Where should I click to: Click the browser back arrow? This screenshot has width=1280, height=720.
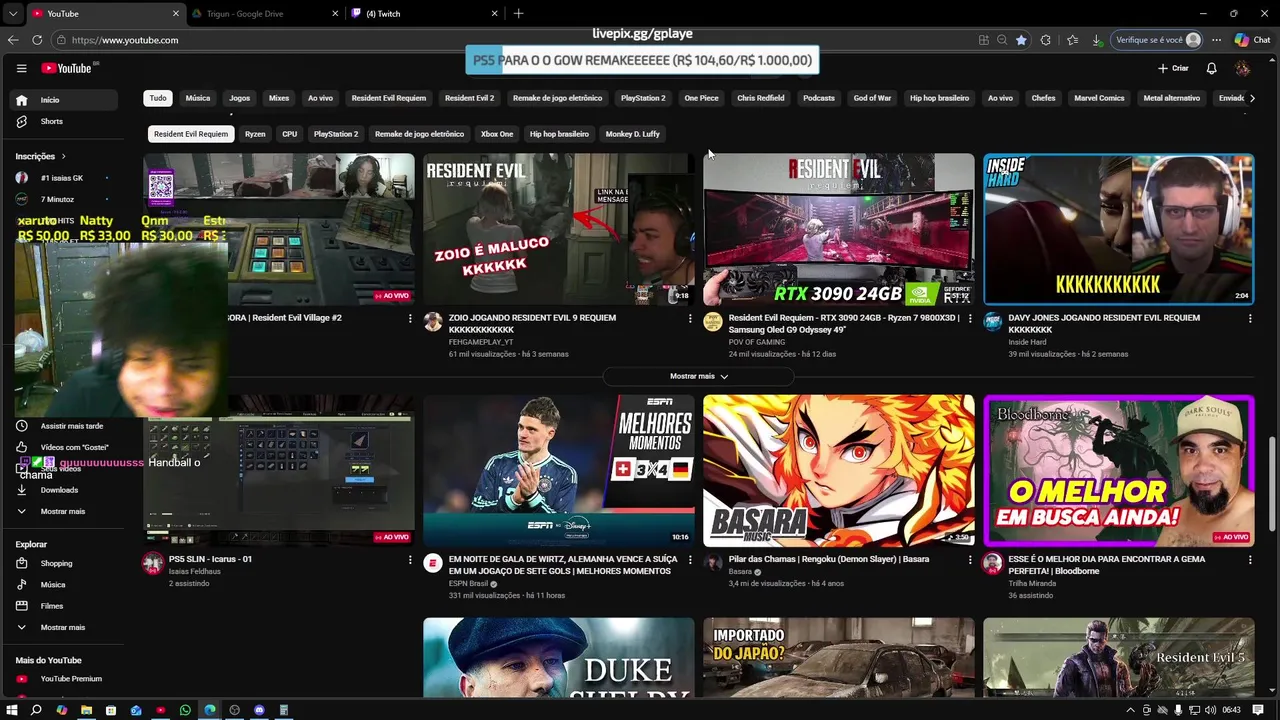(13, 40)
